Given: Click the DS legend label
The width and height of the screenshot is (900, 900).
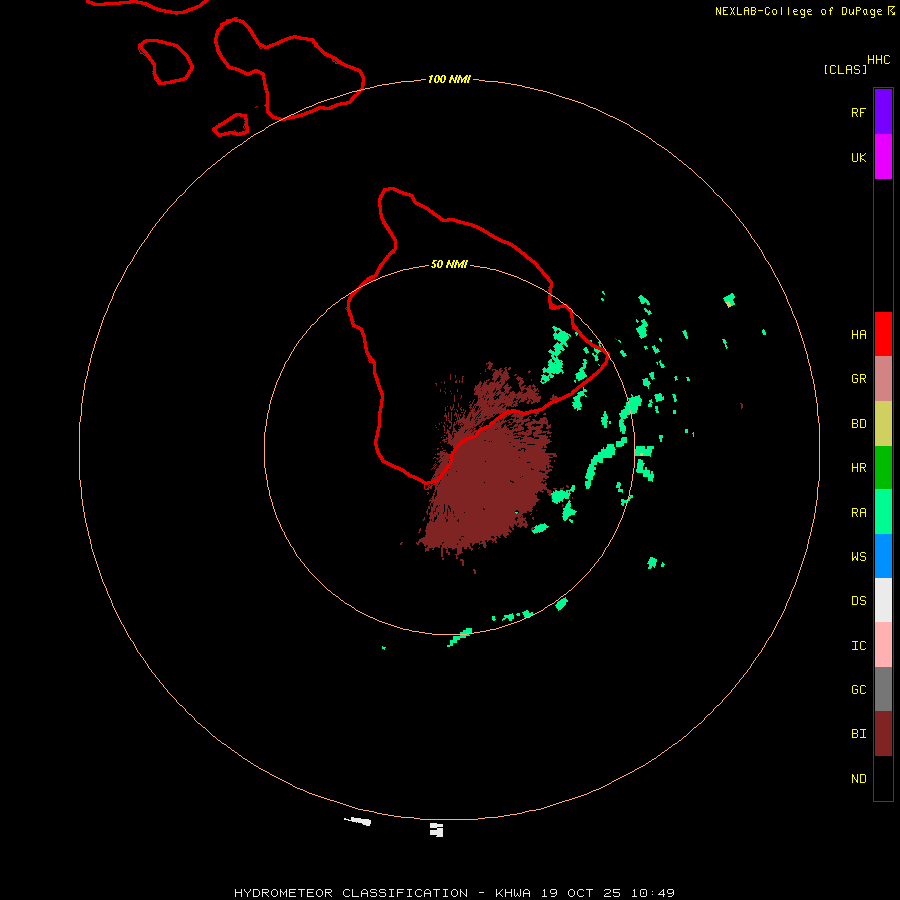Looking at the screenshot, I should pos(858,601).
